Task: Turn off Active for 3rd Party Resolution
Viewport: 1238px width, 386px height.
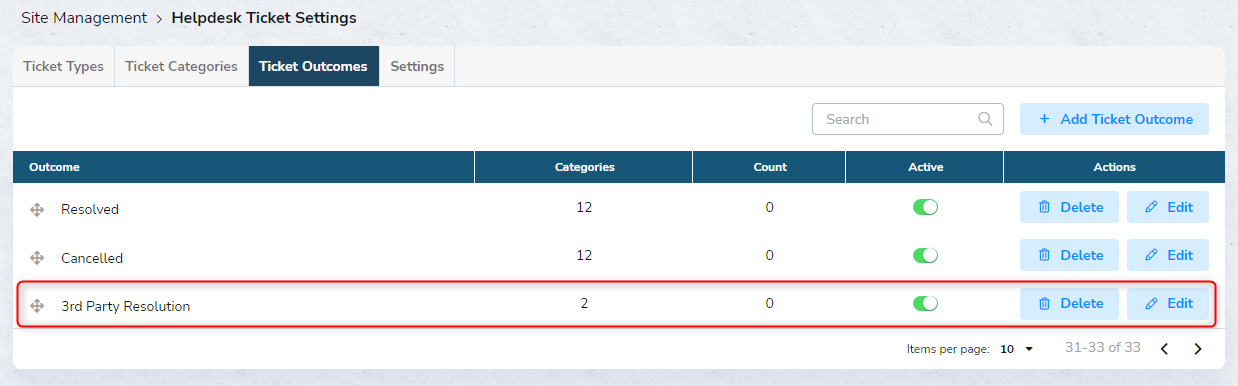Action: pos(925,303)
